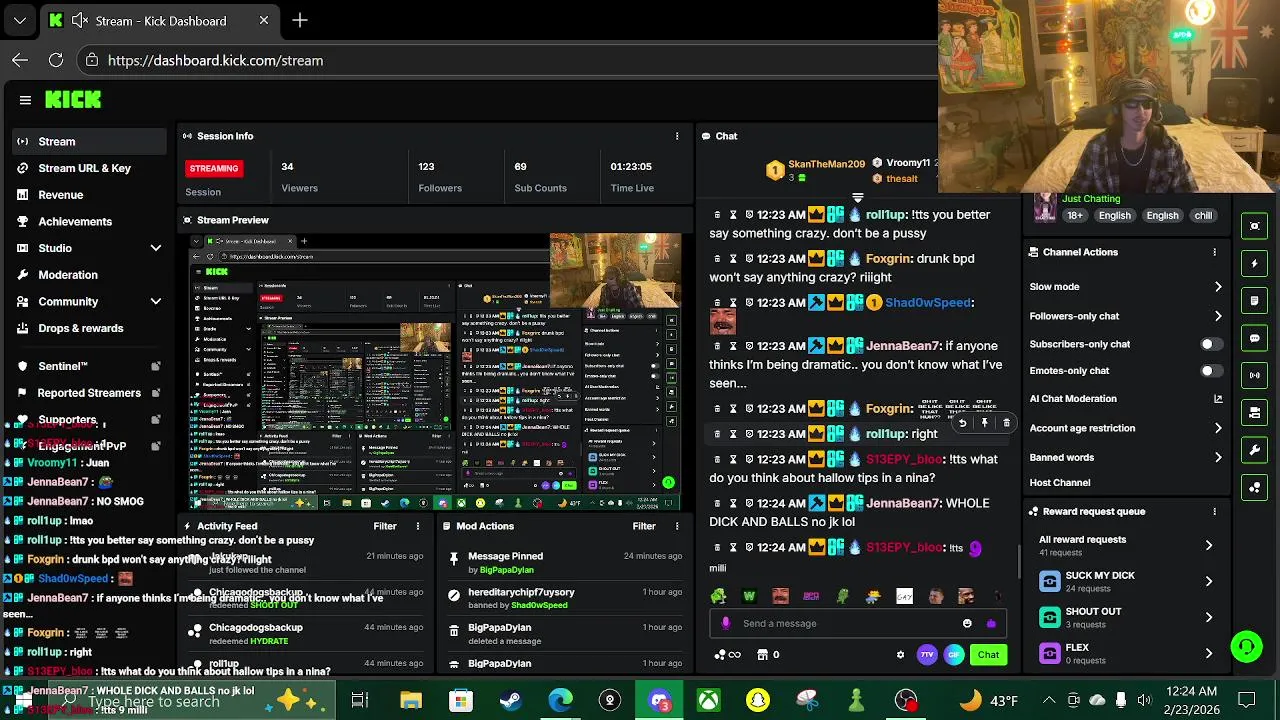The image size is (1280, 720).
Task: Expand the Studio sidebar section
Action: click(x=156, y=248)
